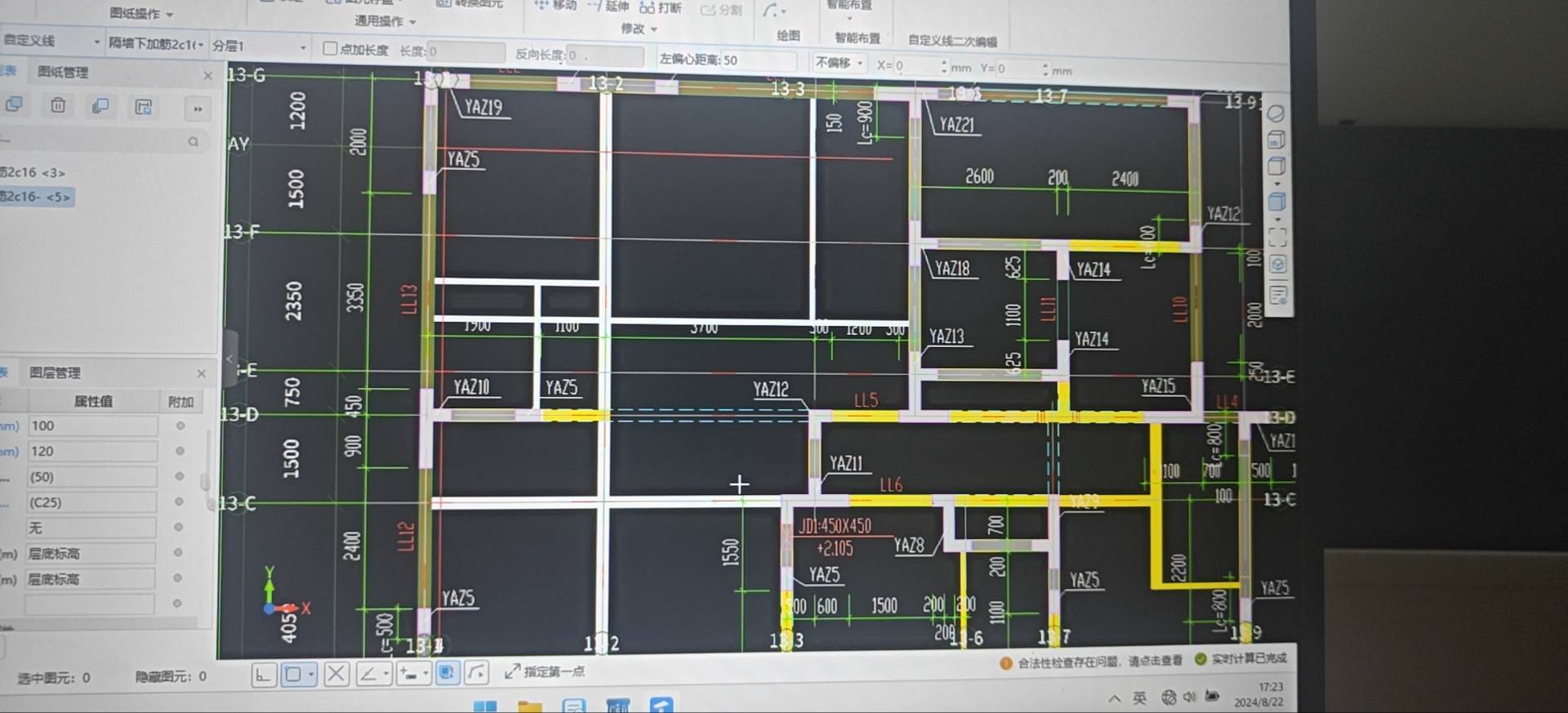Click the zoom-extents bracket icon
This screenshot has height=713, width=1568.
pos(1277,237)
